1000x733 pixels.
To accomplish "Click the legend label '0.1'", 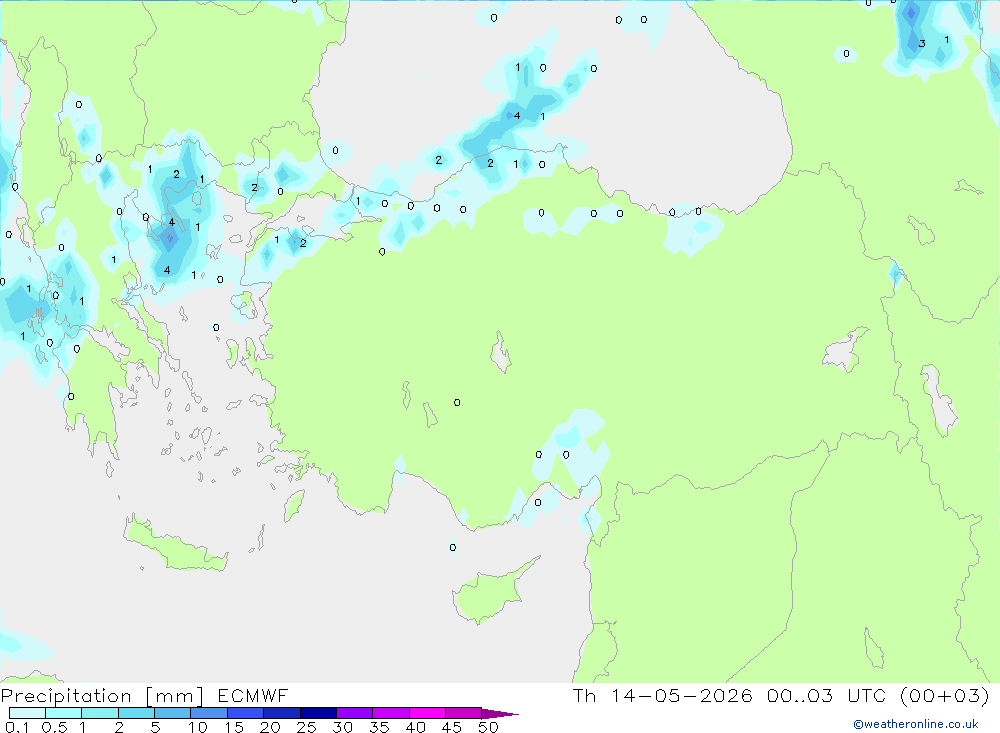I will coord(17,727).
